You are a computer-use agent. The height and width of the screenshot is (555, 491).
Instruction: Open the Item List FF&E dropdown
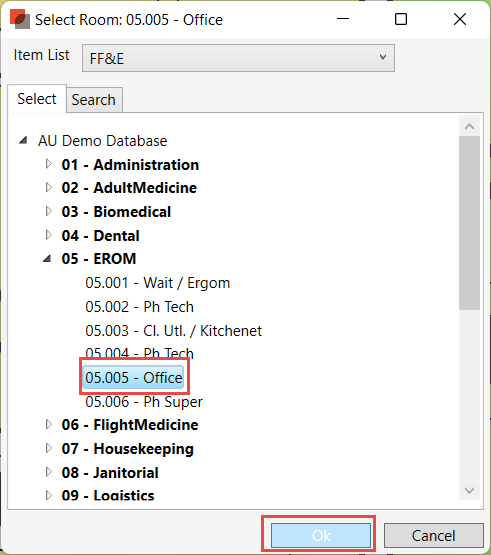click(x=238, y=58)
